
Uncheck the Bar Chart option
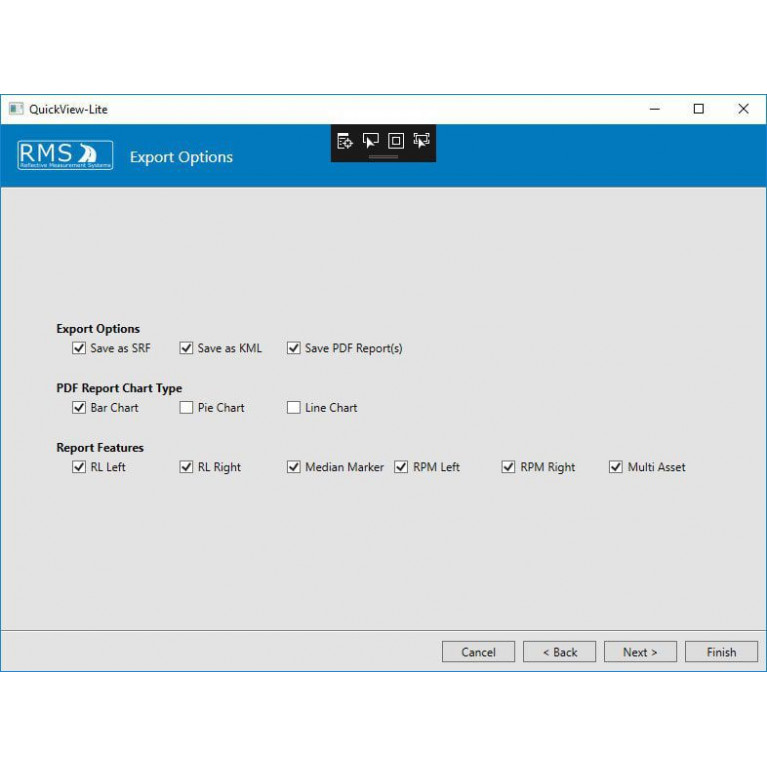click(79, 408)
